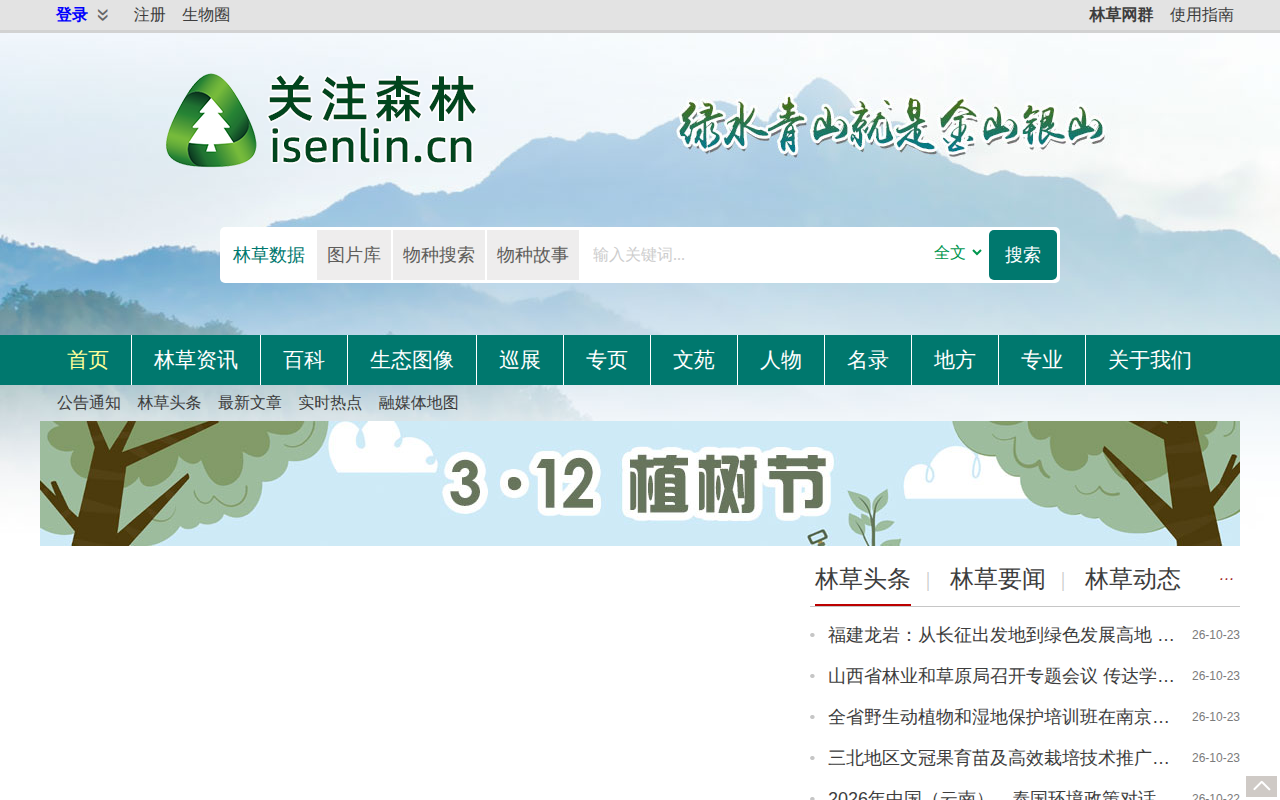Open the 山西省林业和草原局 news headline

1002,676
